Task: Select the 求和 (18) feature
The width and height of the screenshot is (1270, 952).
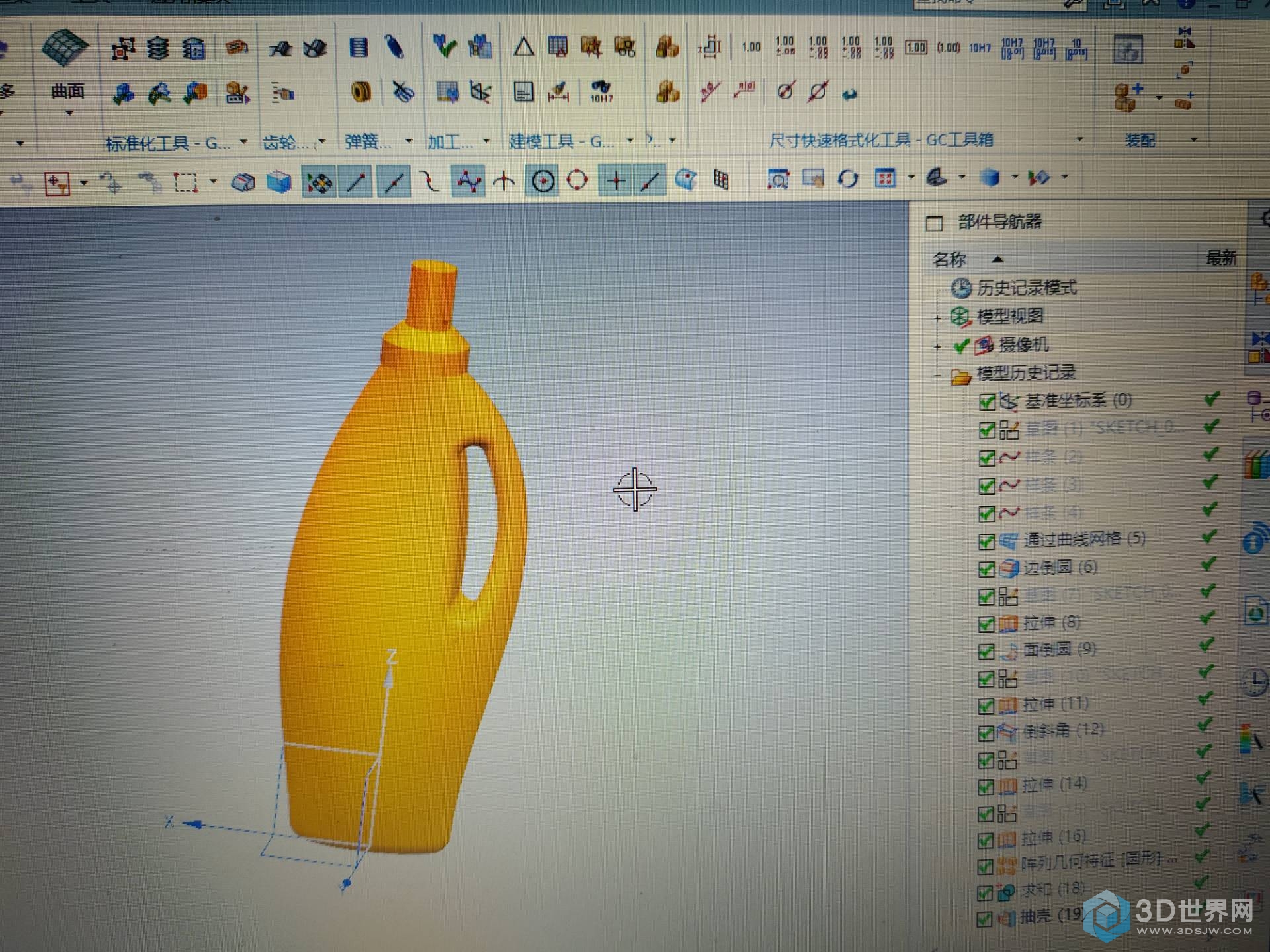Action: pos(1052,889)
